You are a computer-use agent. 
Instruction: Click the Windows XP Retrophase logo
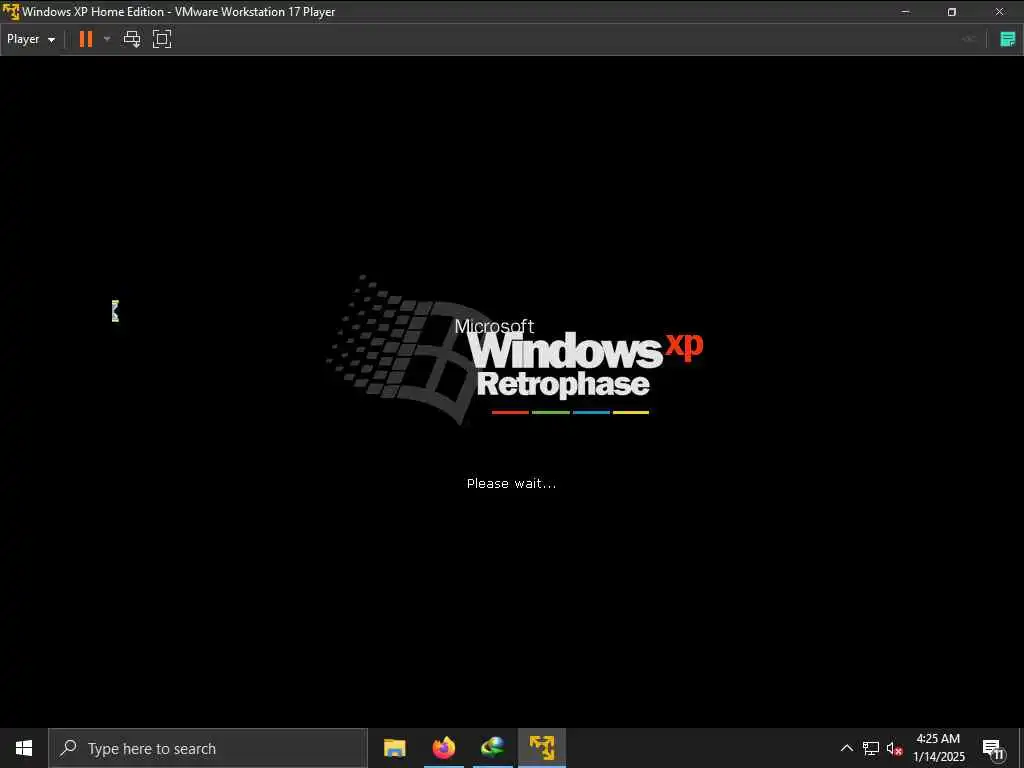pos(515,350)
